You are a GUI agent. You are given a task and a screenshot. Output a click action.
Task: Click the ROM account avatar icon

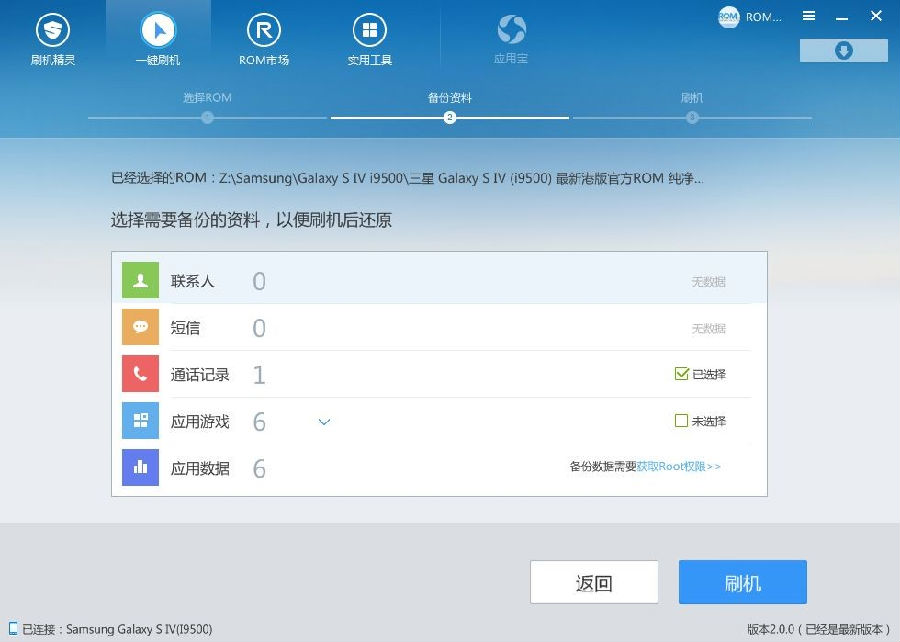(x=728, y=17)
